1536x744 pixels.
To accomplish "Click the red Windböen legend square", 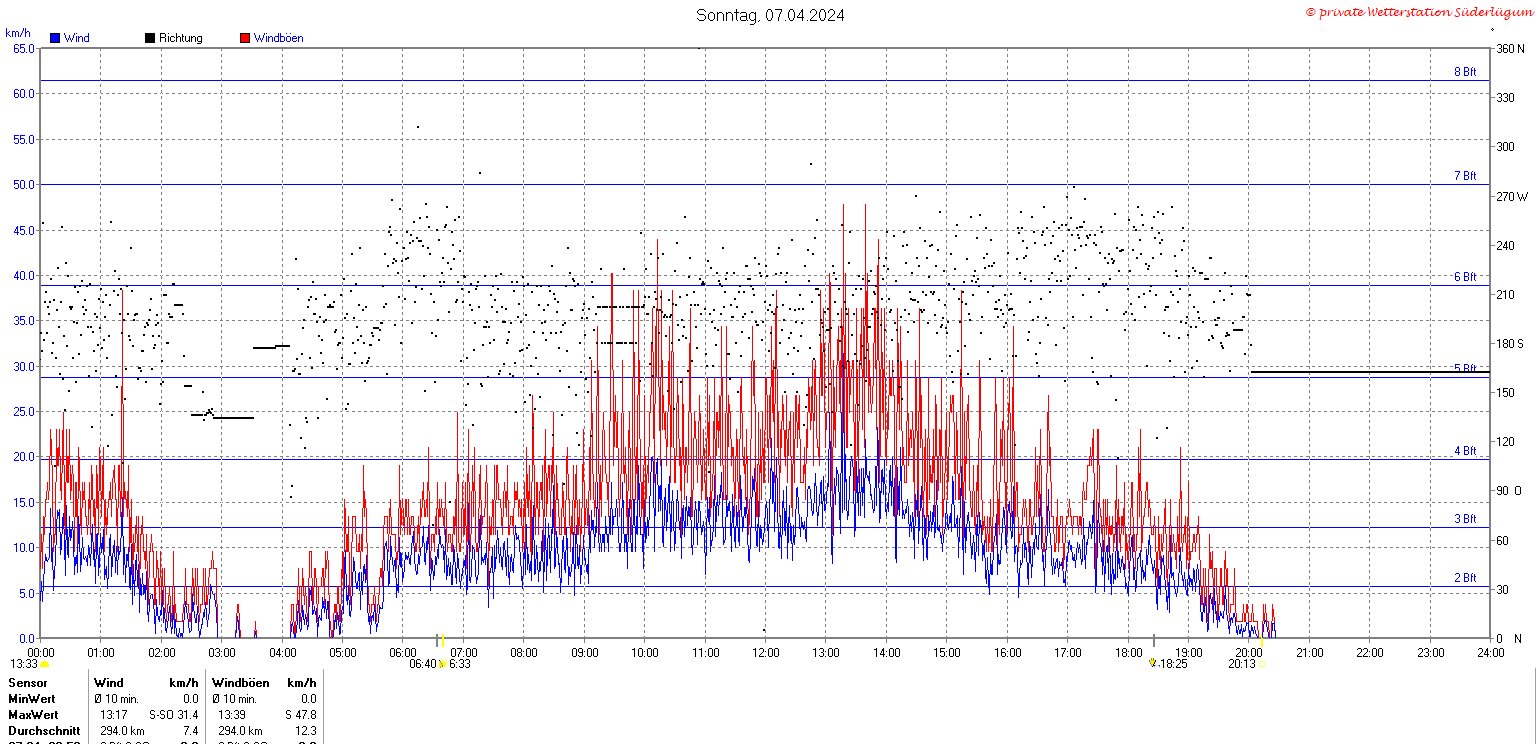I will 245,38.
